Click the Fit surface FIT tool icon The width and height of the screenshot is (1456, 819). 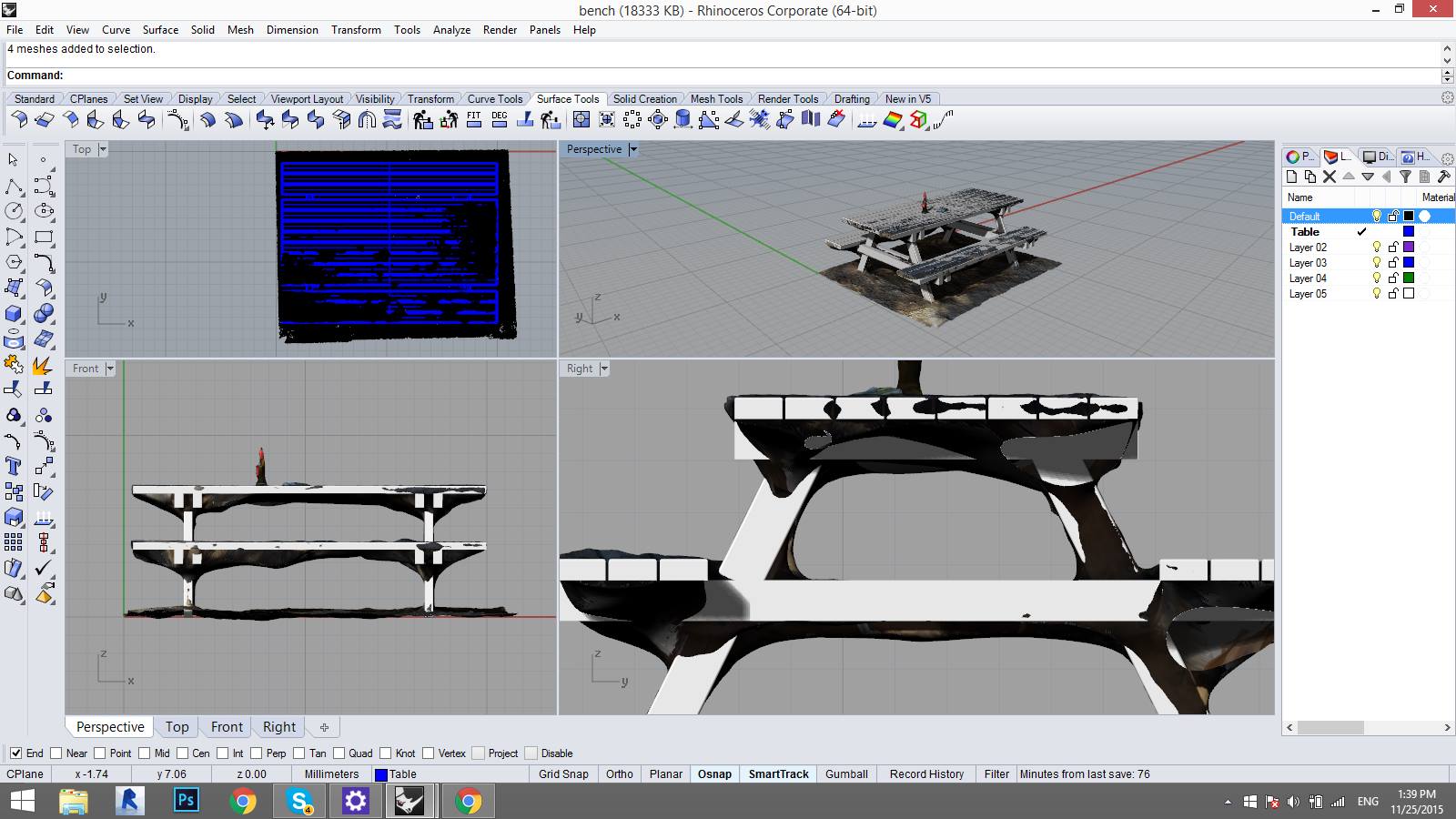coord(474,119)
